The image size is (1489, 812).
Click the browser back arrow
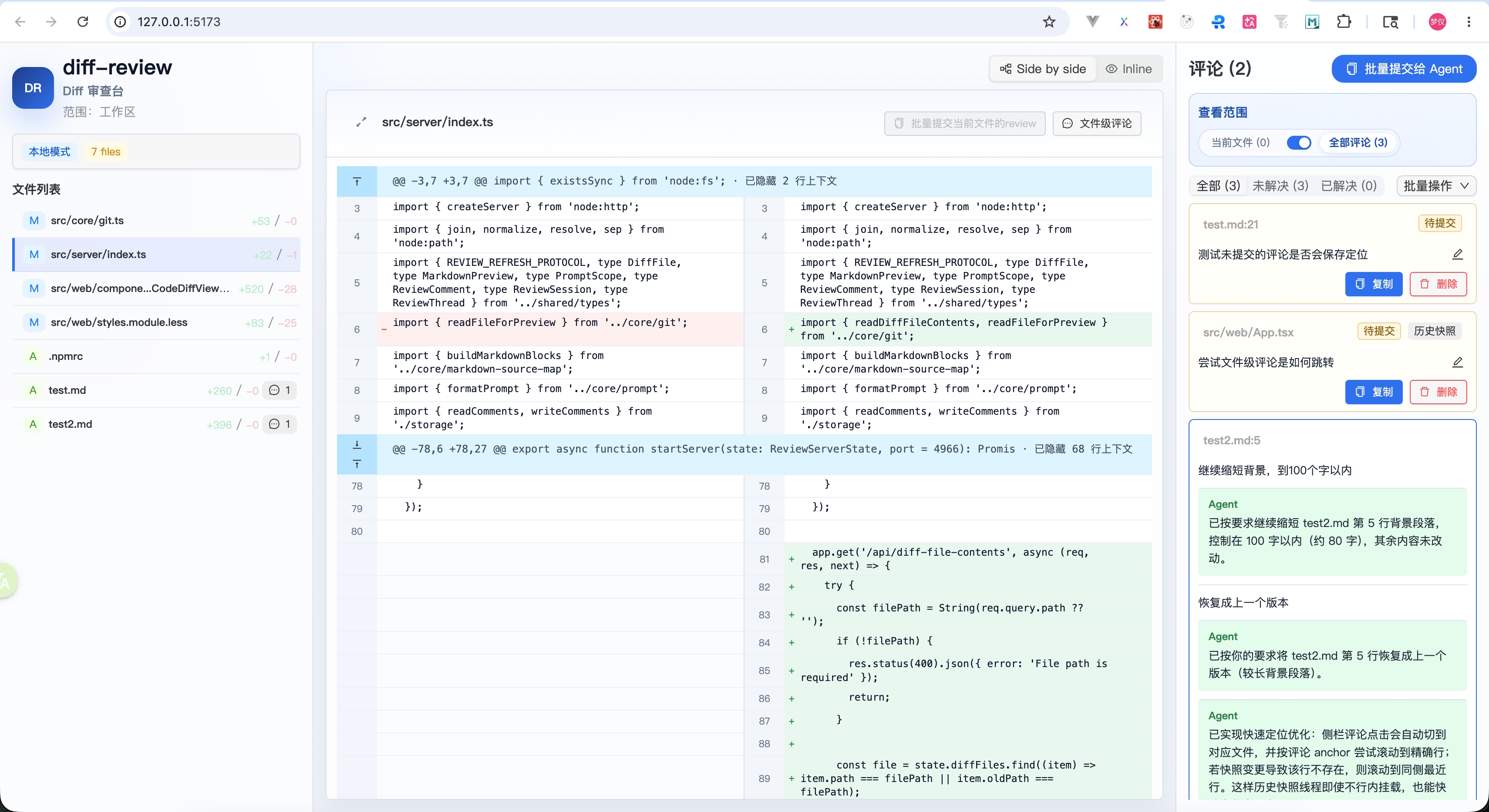21,22
